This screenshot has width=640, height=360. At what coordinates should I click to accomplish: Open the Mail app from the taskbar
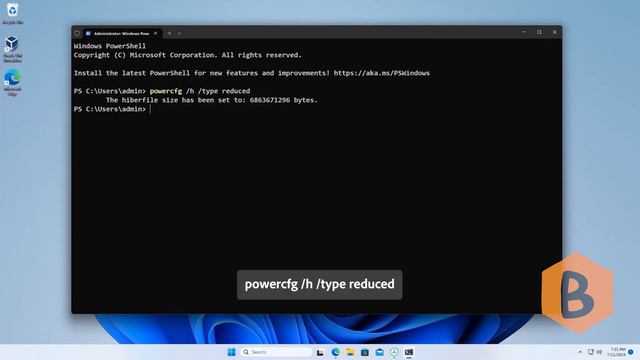tap(380, 352)
